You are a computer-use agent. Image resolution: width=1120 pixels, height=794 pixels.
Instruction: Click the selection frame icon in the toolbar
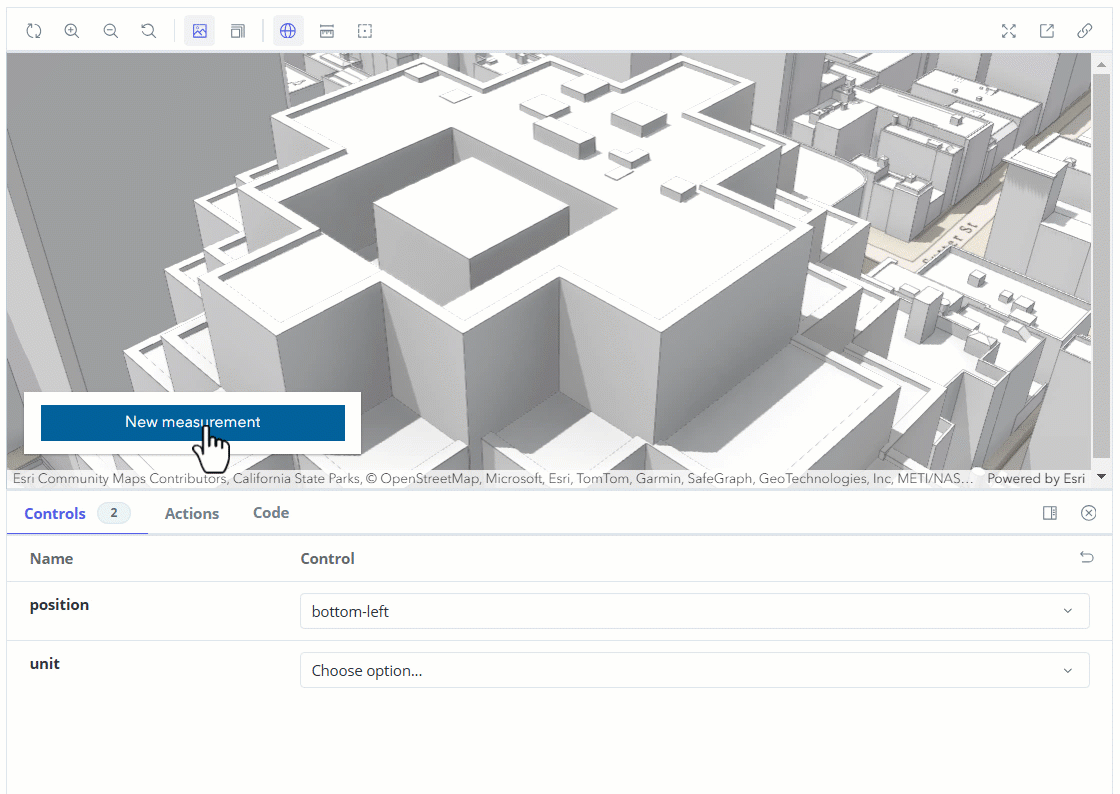pyautogui.click(x=365, y=31)
